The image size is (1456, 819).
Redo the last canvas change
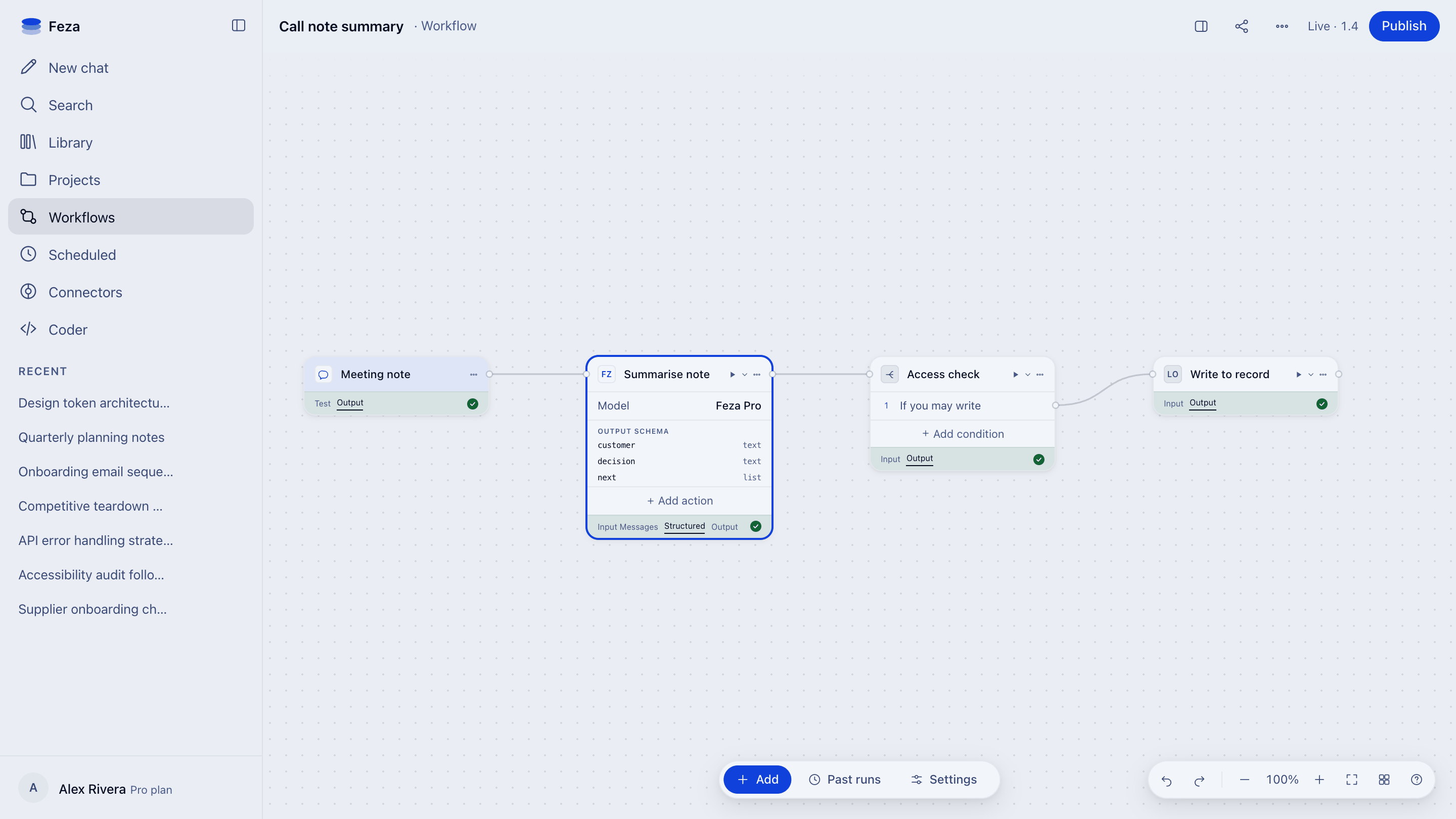point(1199,780)
